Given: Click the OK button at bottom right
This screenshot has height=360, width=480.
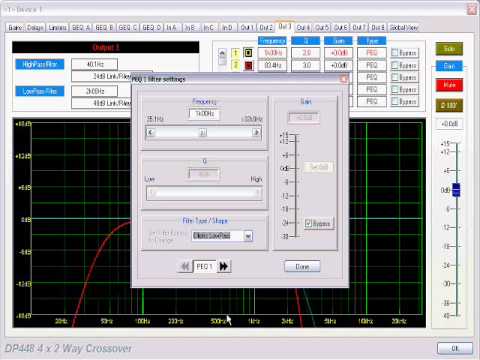Looking at the screenshot, I should click(455, 348).
